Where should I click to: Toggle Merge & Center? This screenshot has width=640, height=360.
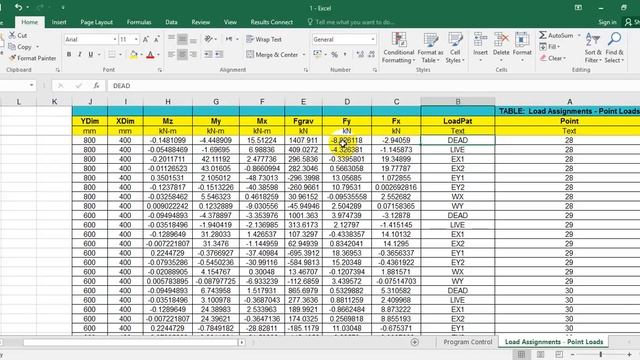tap(273, 54)
